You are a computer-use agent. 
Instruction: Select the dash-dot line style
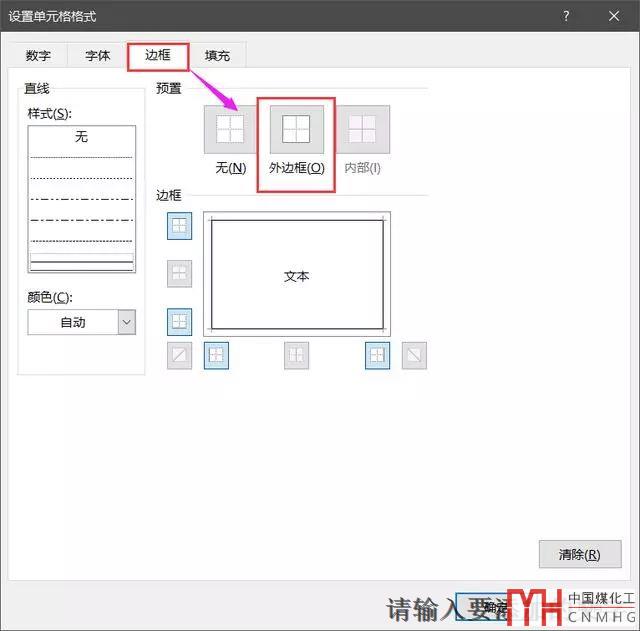(81, 220)
